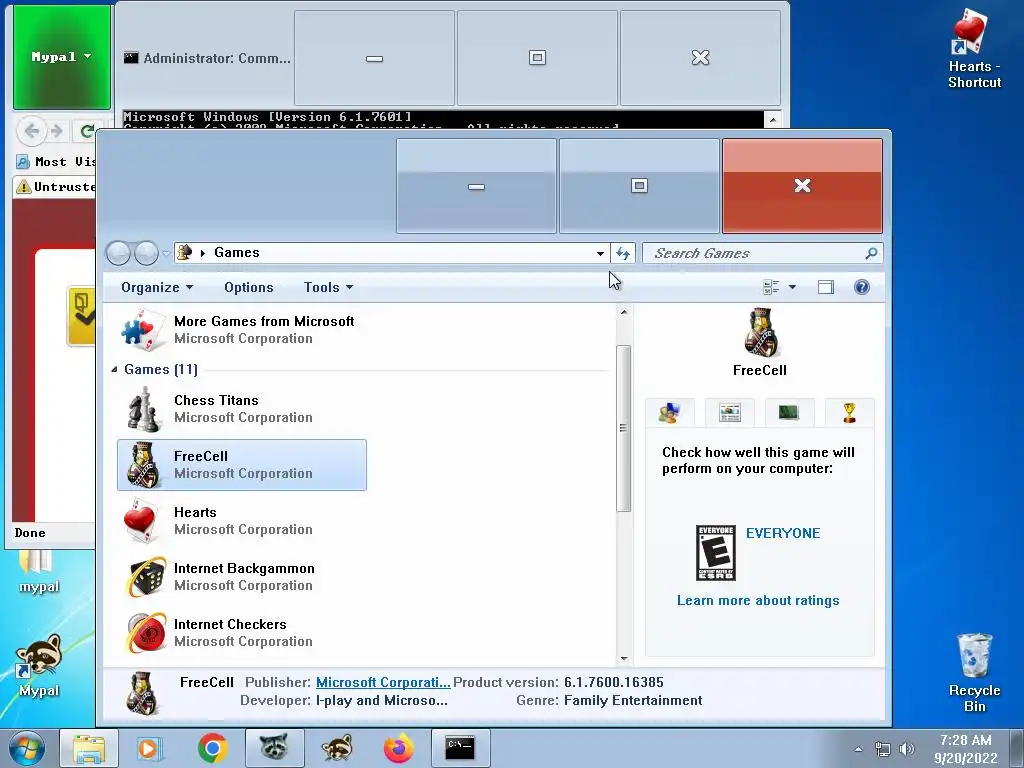Screen dimensions: 1024x768
Task: Switch to the gray raccoon Mypal taskbar item
Action: click(x=274, y=748)
